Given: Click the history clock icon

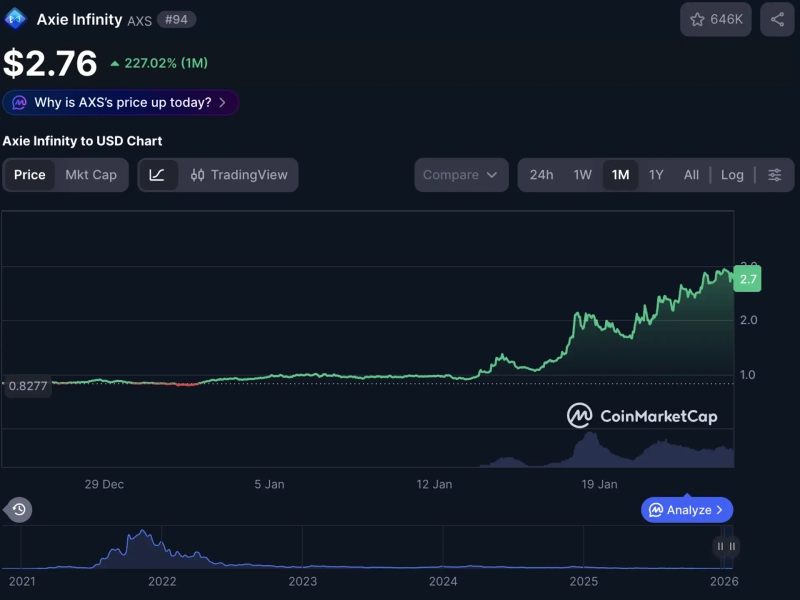Looking at the screenshot, I should 18,510.
